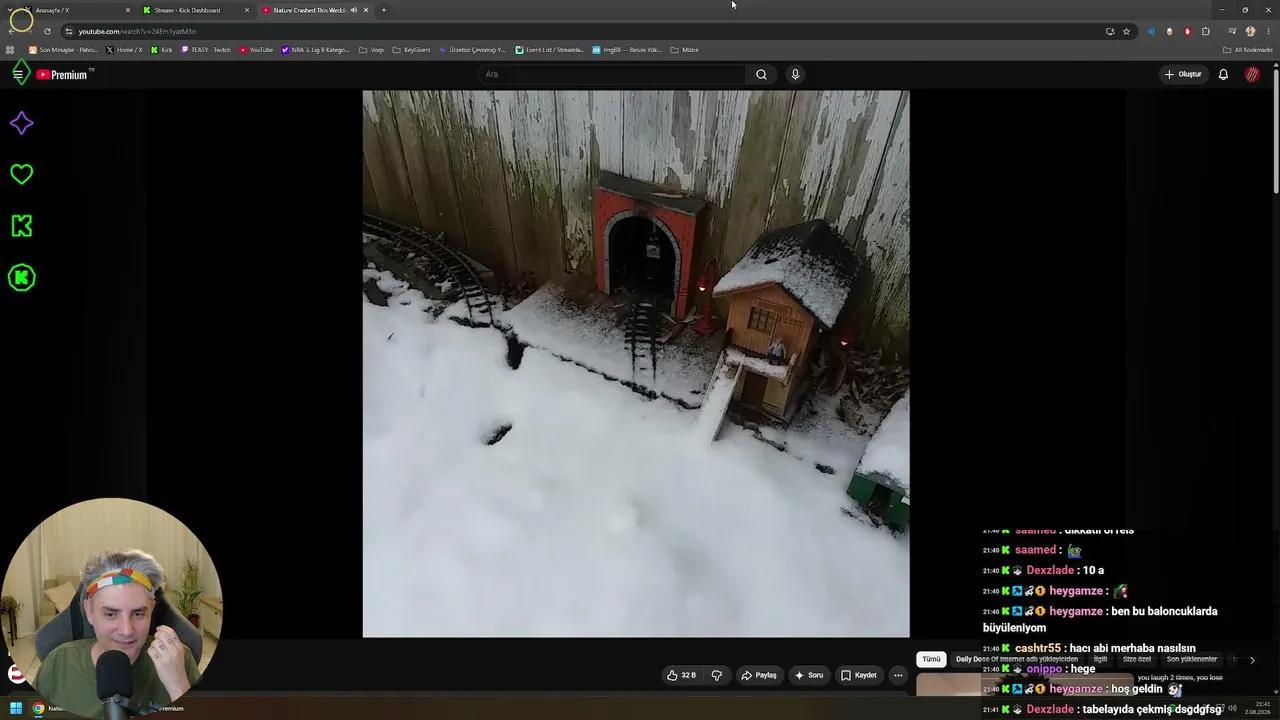Click the YouTube search field

612,74
